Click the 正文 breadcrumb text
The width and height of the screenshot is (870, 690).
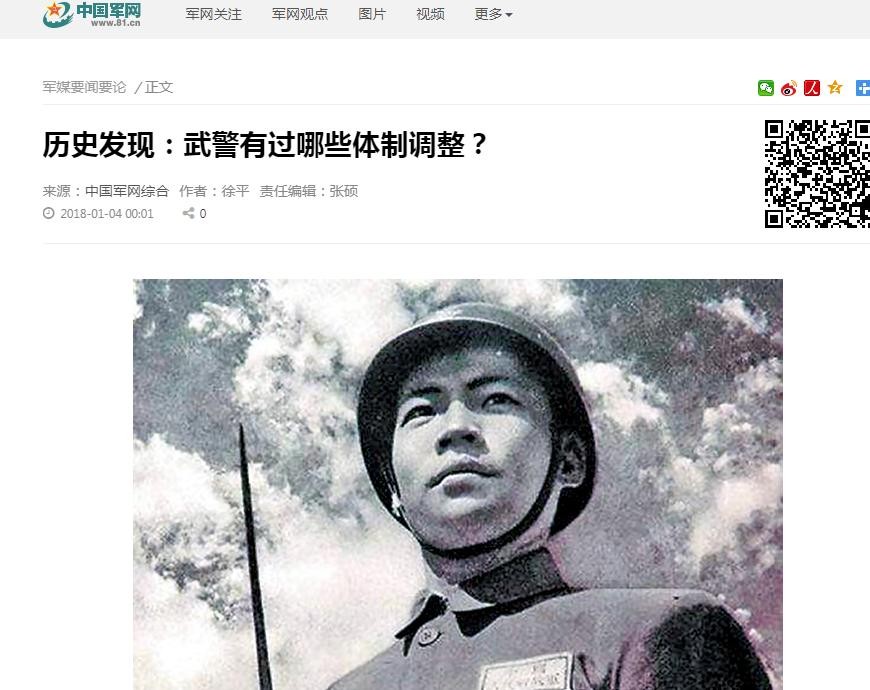click(159, 87)
